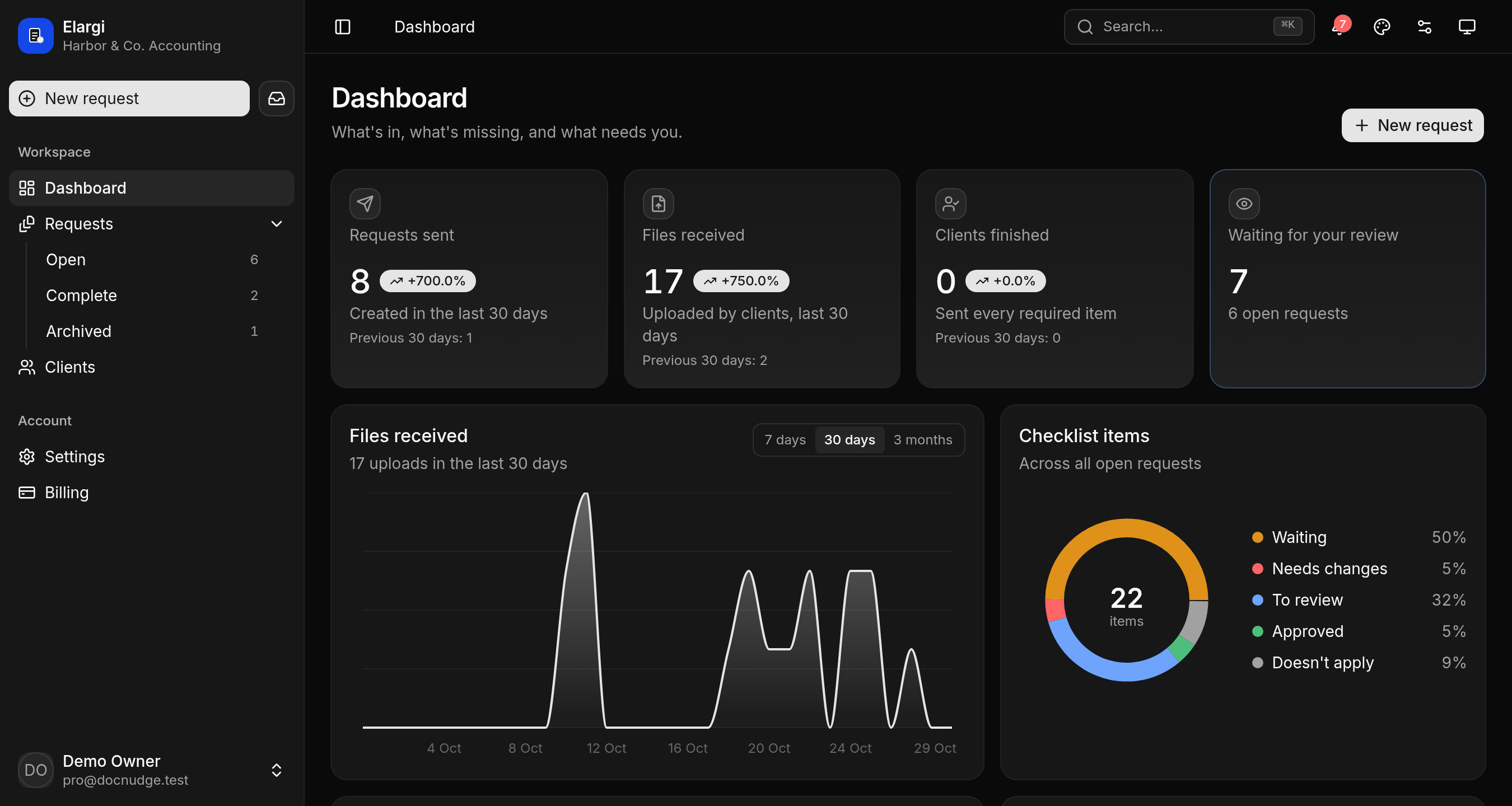
Task: Click the eye icon in review card
Action: pyautogui.click(x=1244, y=204)
